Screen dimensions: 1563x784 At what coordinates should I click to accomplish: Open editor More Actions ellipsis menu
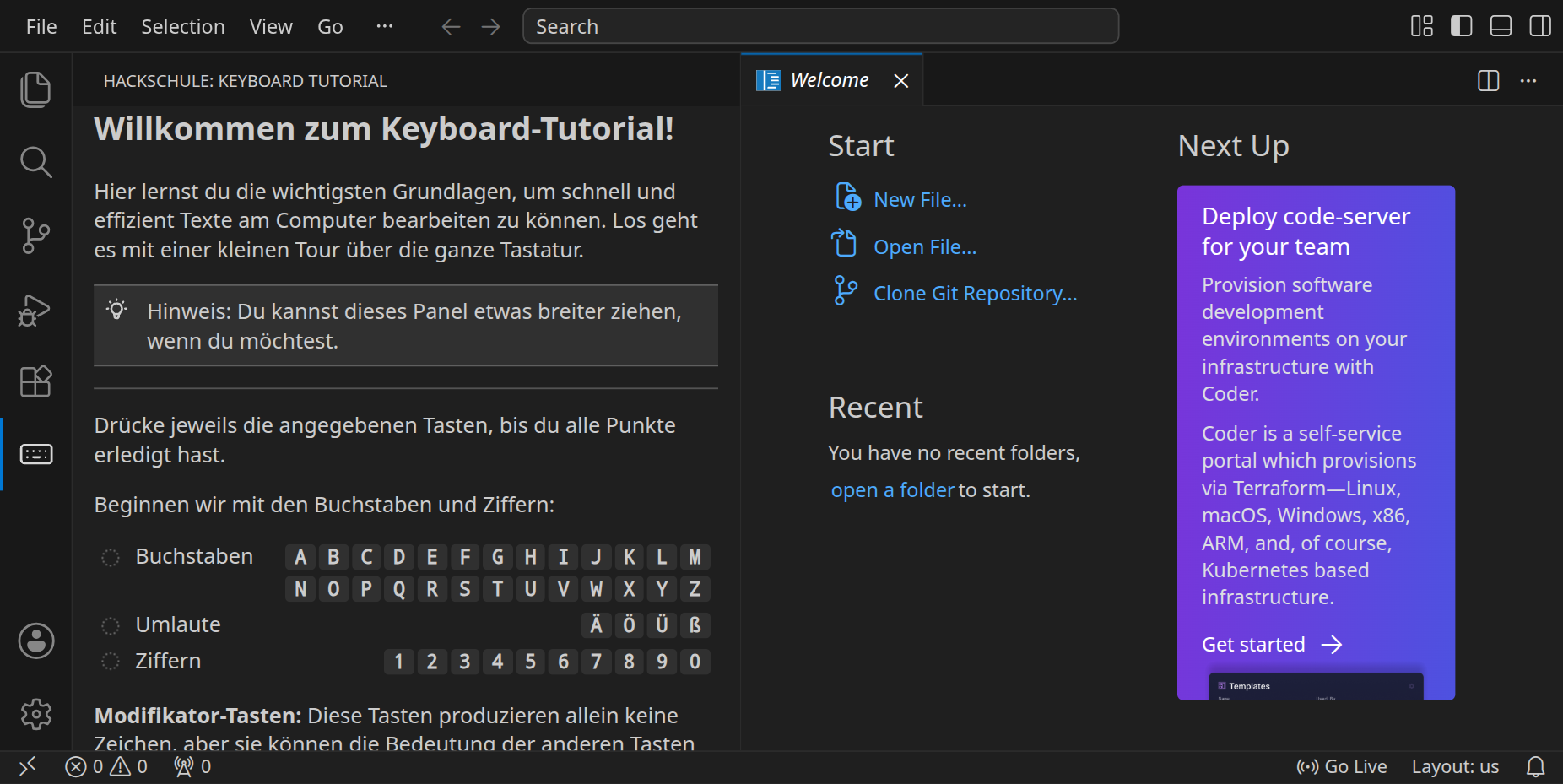click(1528, 81)
